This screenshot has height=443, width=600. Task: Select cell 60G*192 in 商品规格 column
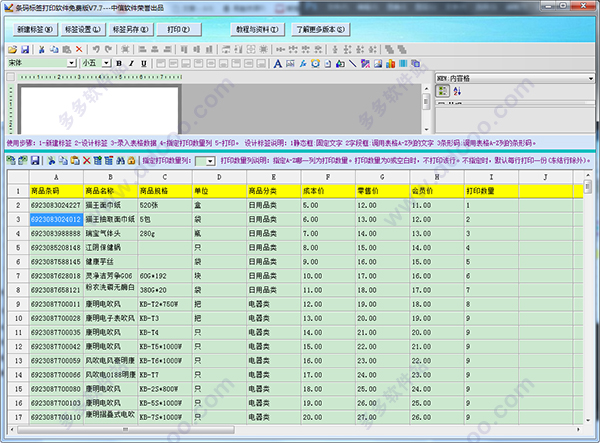pyautogui.click(x=165, y=276)
